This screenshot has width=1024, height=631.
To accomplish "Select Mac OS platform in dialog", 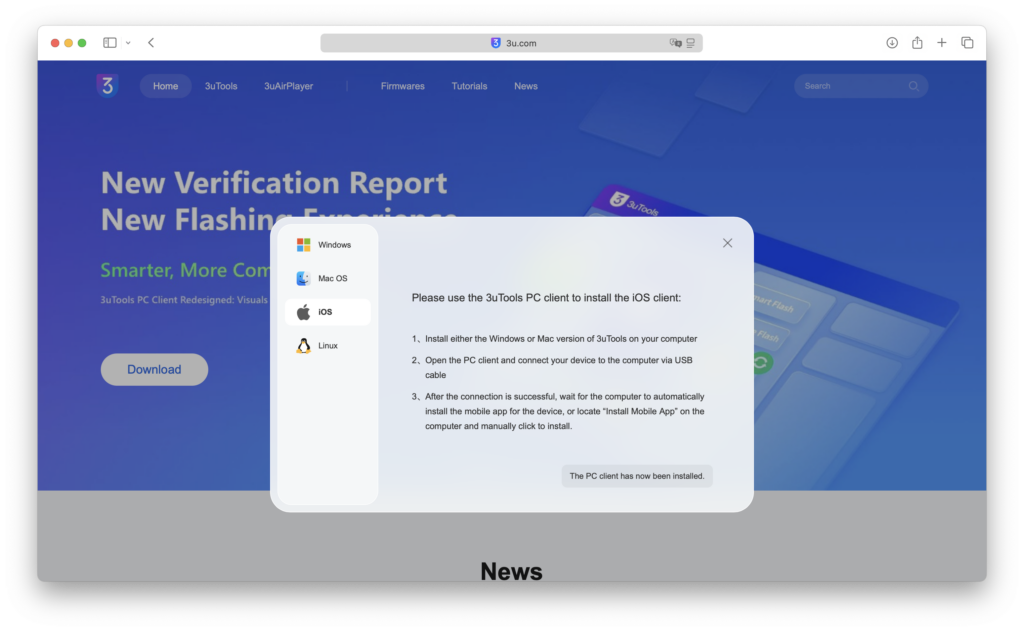I will [328, 278].
